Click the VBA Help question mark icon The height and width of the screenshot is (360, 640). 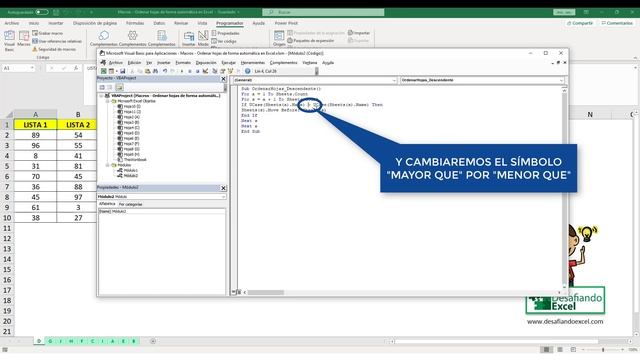247,71
